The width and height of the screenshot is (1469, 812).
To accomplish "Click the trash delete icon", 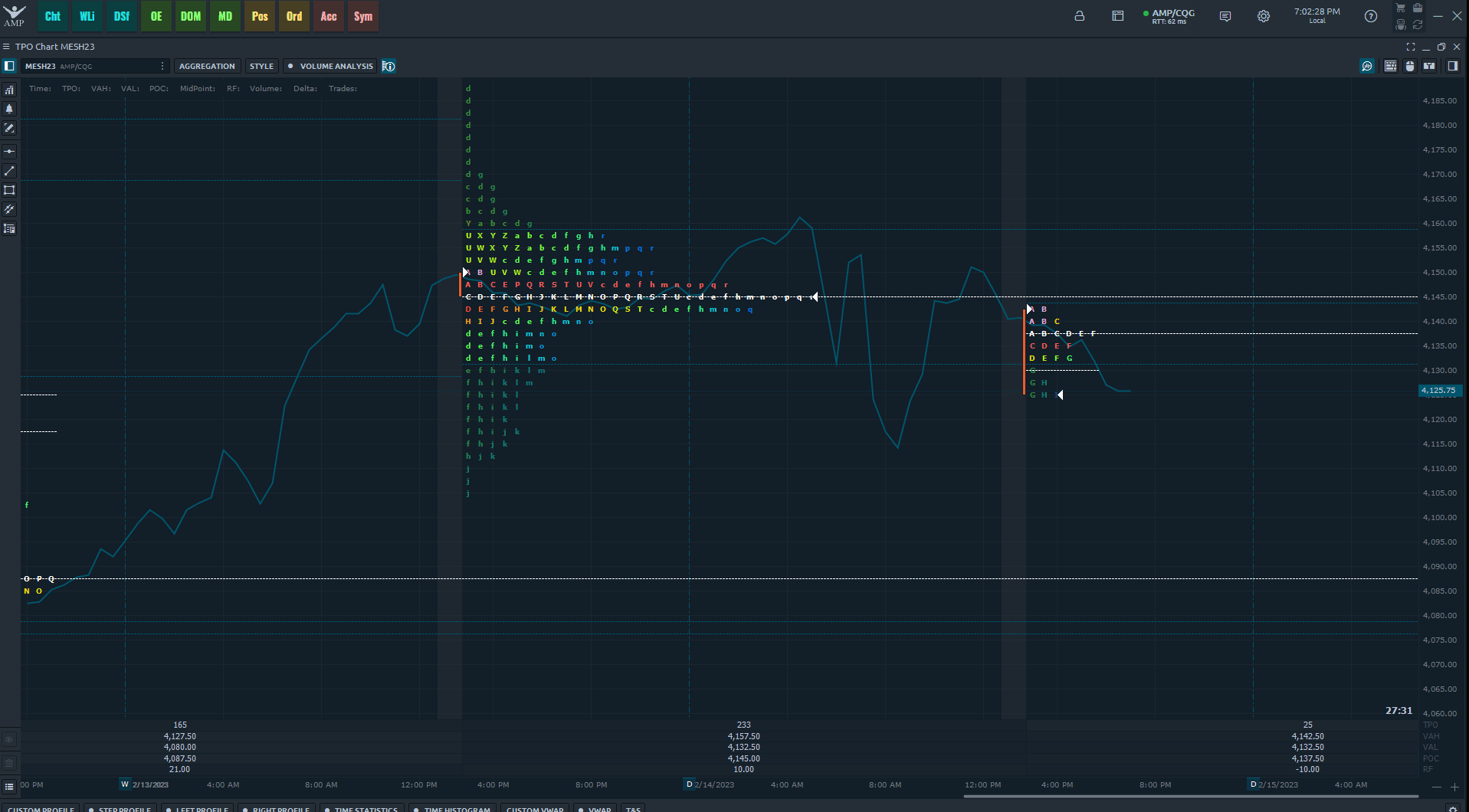I will [x=9, y=763].
